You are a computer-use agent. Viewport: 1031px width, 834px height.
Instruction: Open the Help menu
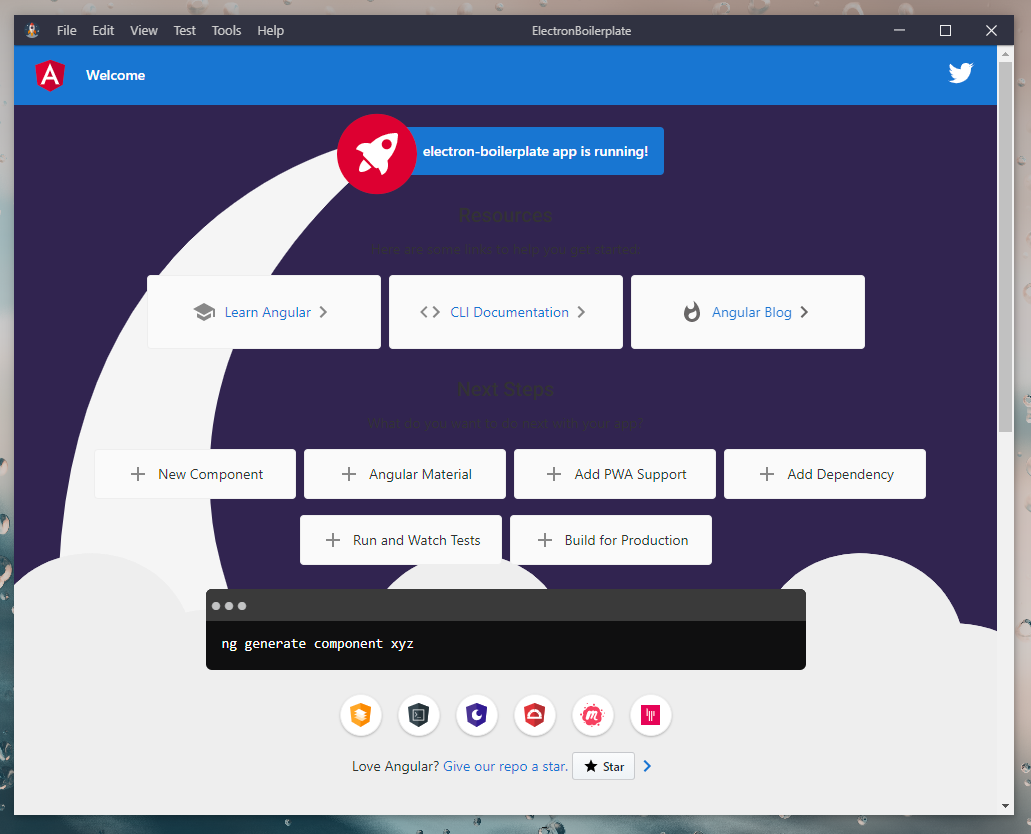(x=270, y=30)
